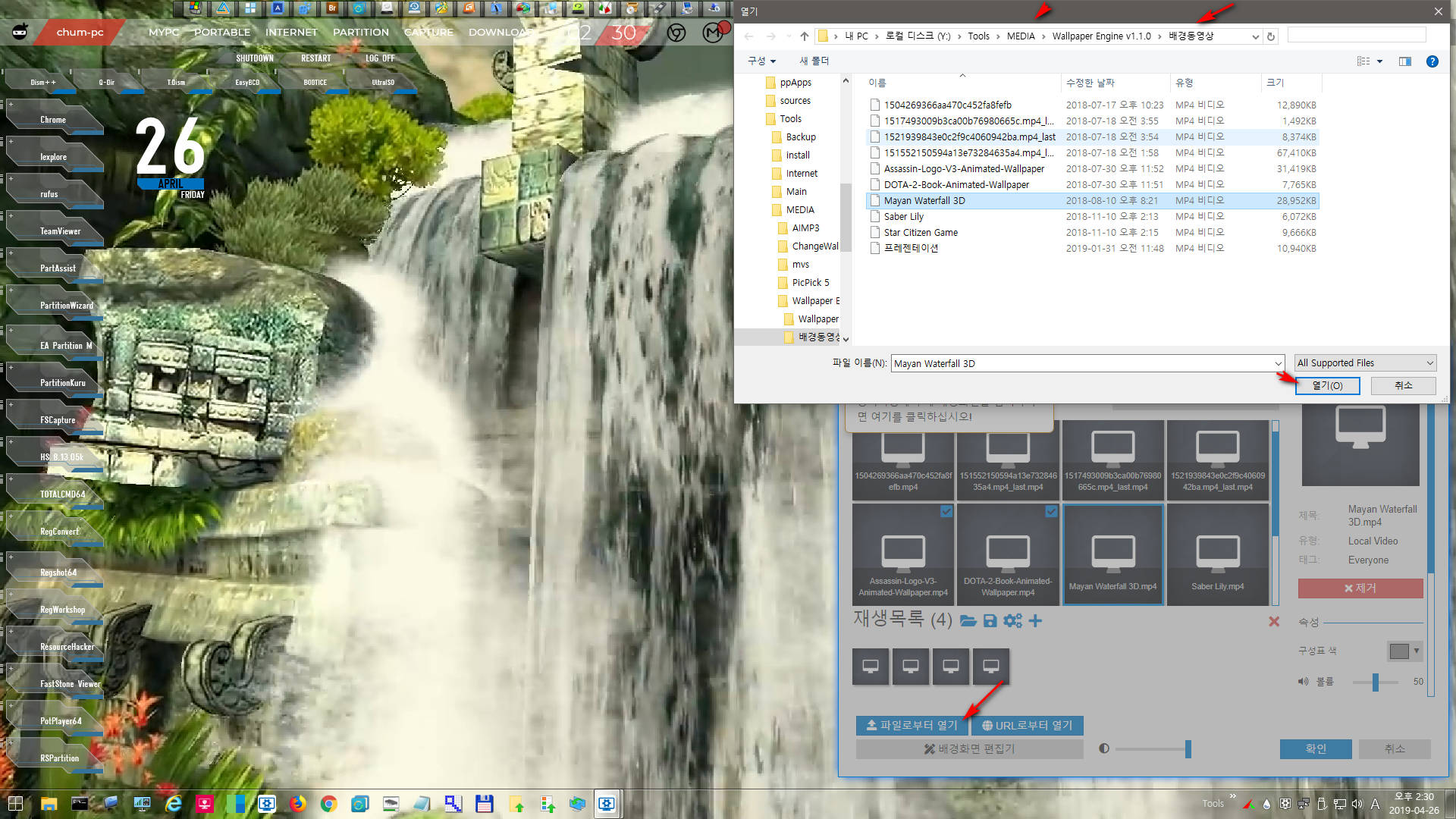Expand the file type filter dropdown
This screenshot has height=819, width=1456.
[1429, 363]
